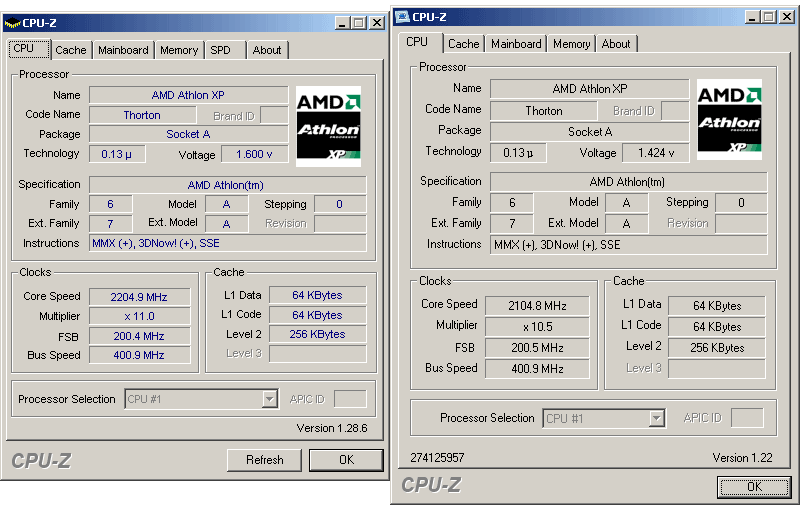Click the CPU-Z title icon in right window
Screen dimensions: 800x513
(x=402, y=16)
